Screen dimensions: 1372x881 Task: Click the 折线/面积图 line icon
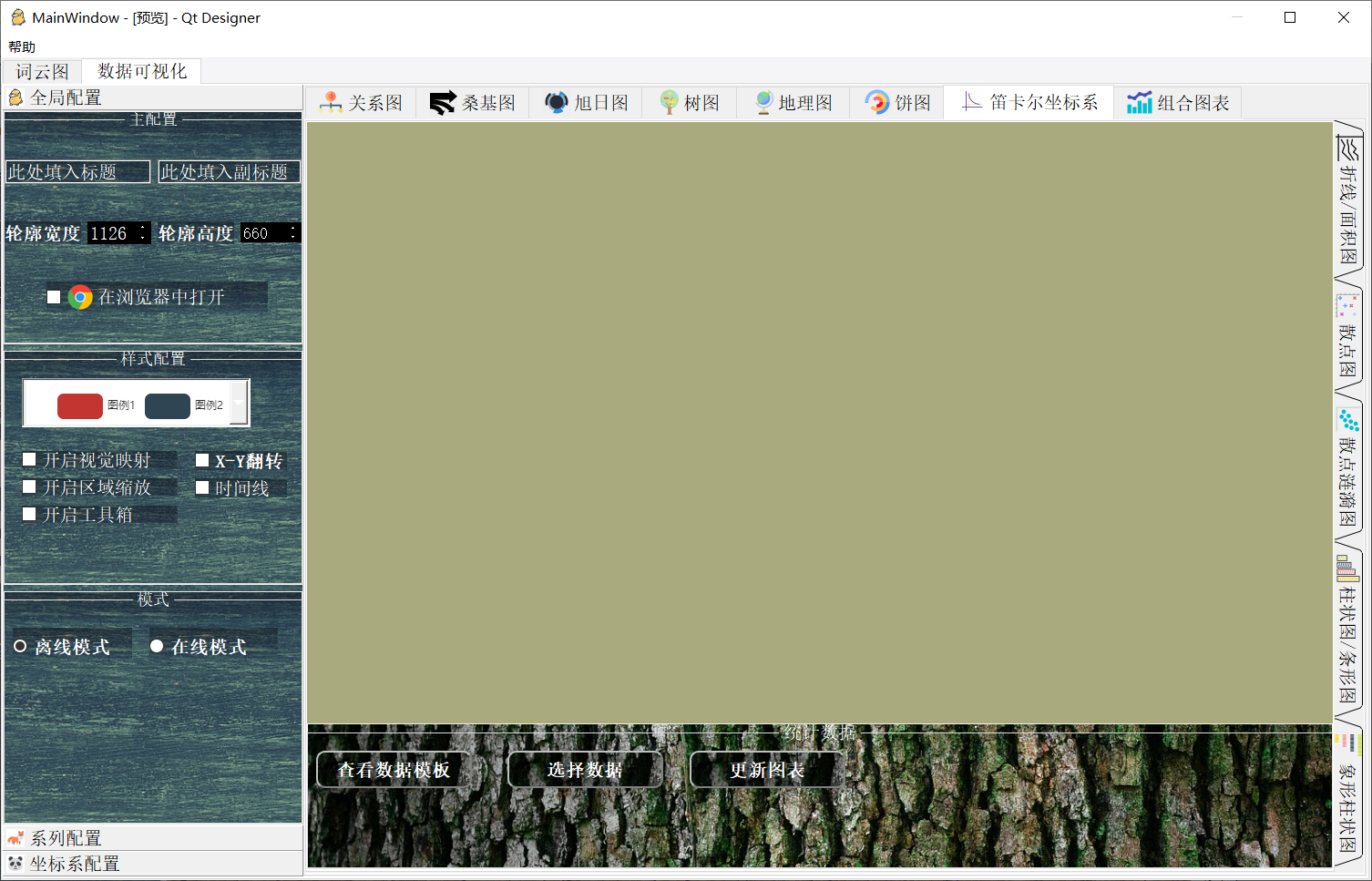pos(1347,148)
